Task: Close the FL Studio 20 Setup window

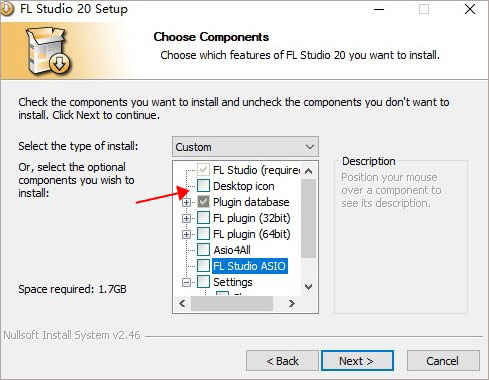Action: tap(470, 9)
